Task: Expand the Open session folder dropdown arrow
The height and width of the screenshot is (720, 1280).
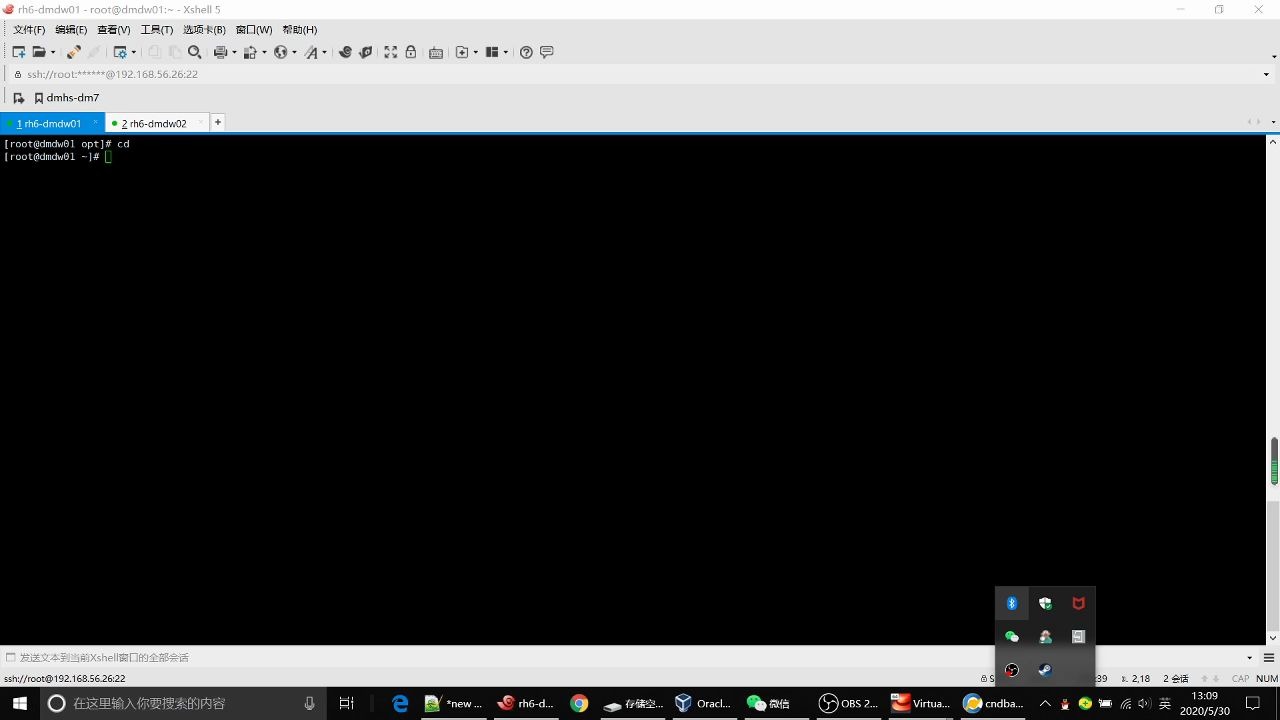Action: coord(53,52)
